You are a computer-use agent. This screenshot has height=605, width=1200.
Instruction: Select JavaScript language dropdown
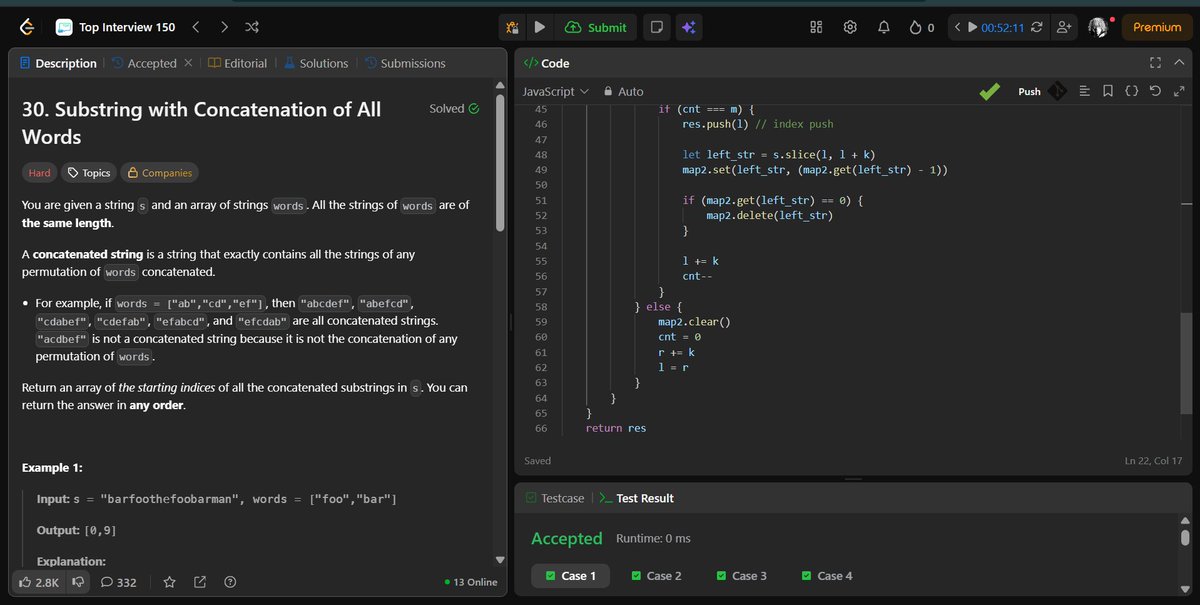pyautogui.click(x=556, y=91)
